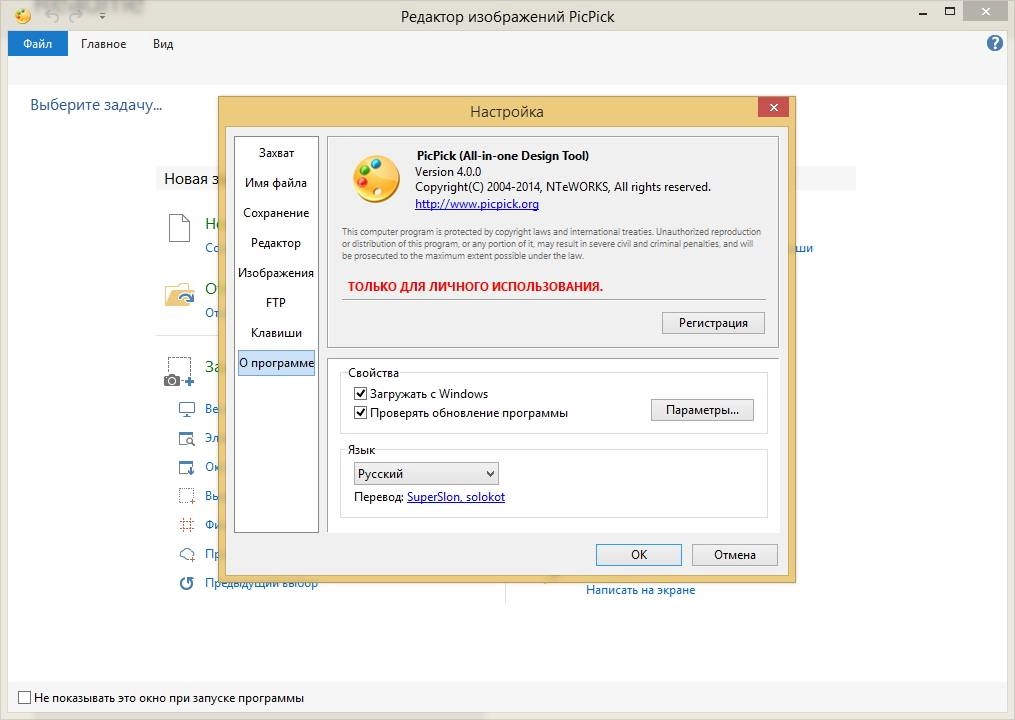Open the blue help question mark icon
Screen dimensions: 1015x720
tap(995, 43)
